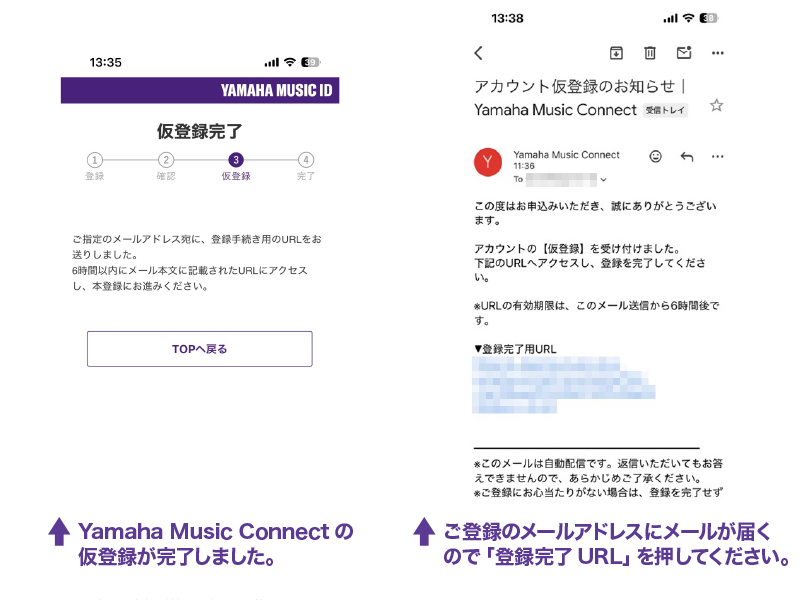
Task: Tap the 13:35 clock in the Yamaha screen
Action: coord(106,63)
